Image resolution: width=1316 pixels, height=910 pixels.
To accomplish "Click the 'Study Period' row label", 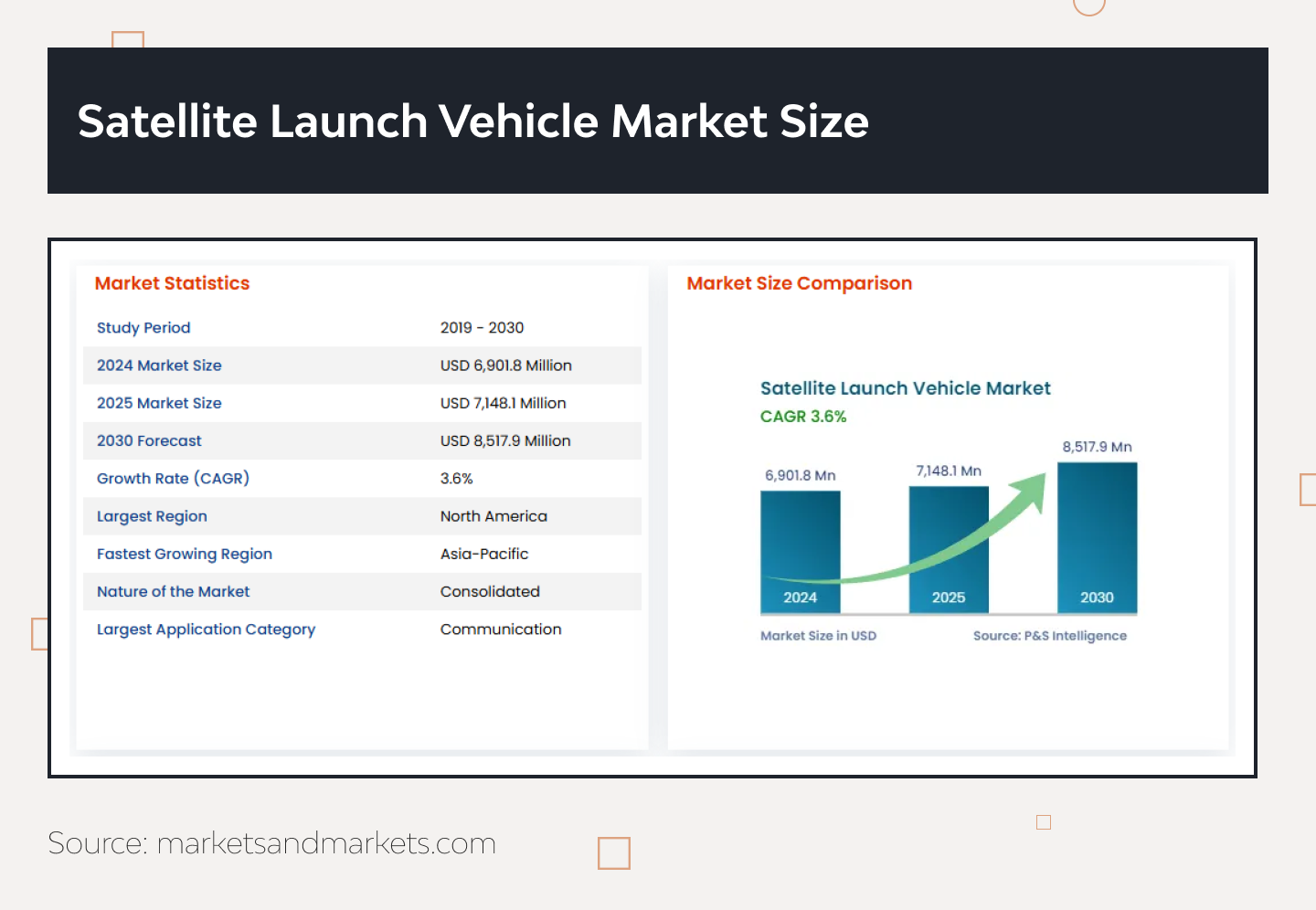I will 143,328.
